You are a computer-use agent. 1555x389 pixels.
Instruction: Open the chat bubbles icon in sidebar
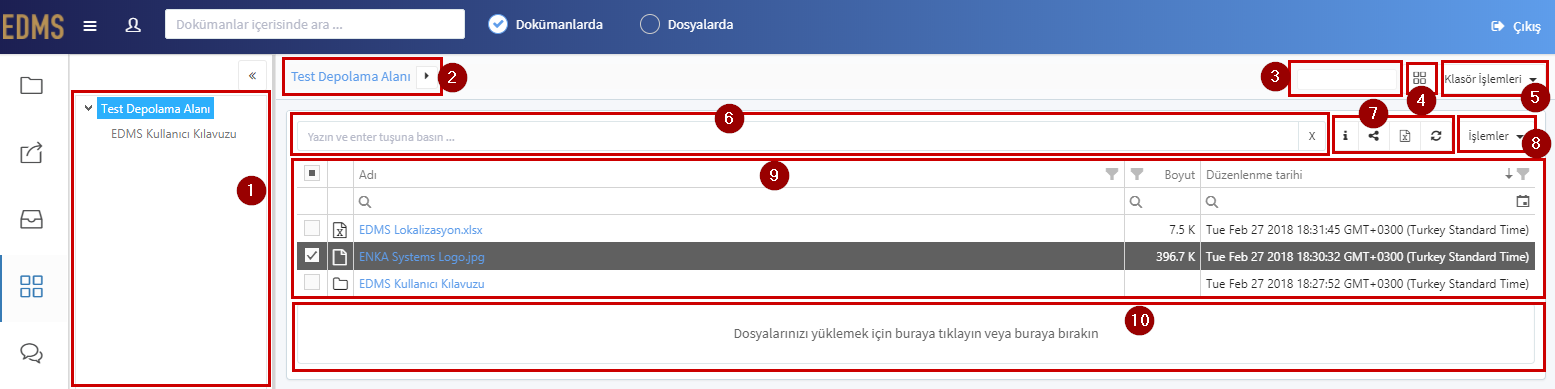pyautogui.click(x=32, y=353)
